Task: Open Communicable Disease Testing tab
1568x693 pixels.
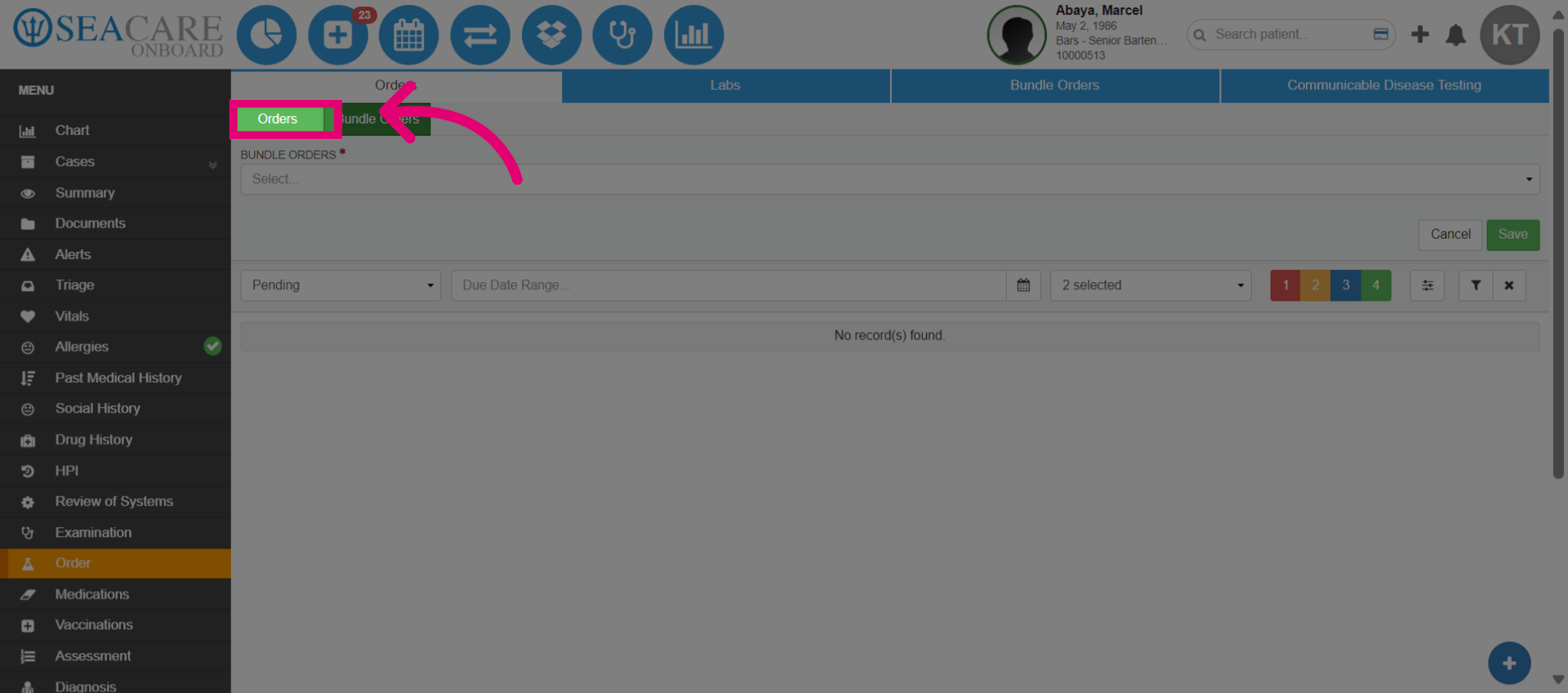Action: [1384, 86]
